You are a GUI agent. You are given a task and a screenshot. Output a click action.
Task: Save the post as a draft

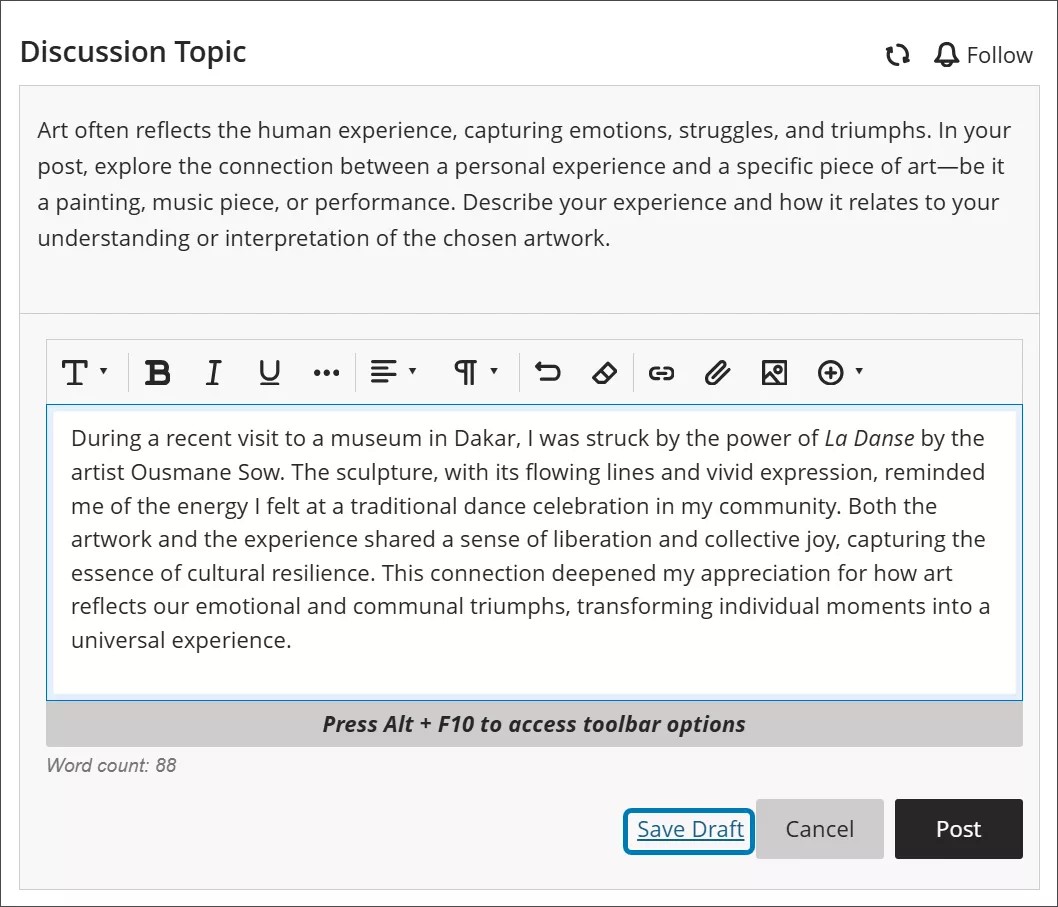pos(688,829)
